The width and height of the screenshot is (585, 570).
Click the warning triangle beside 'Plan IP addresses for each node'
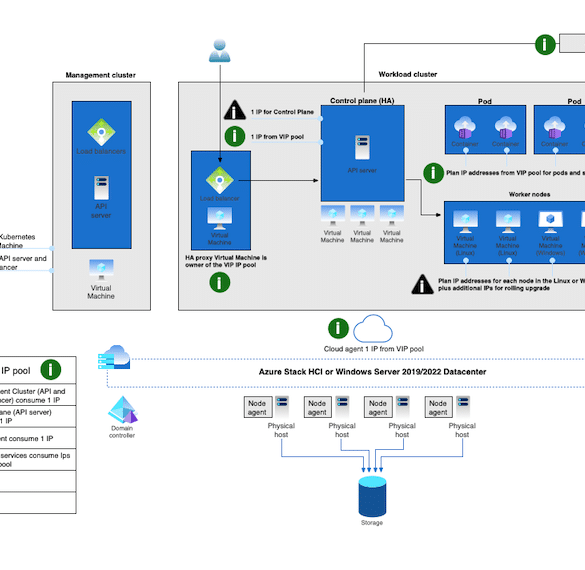click(422, 284)
